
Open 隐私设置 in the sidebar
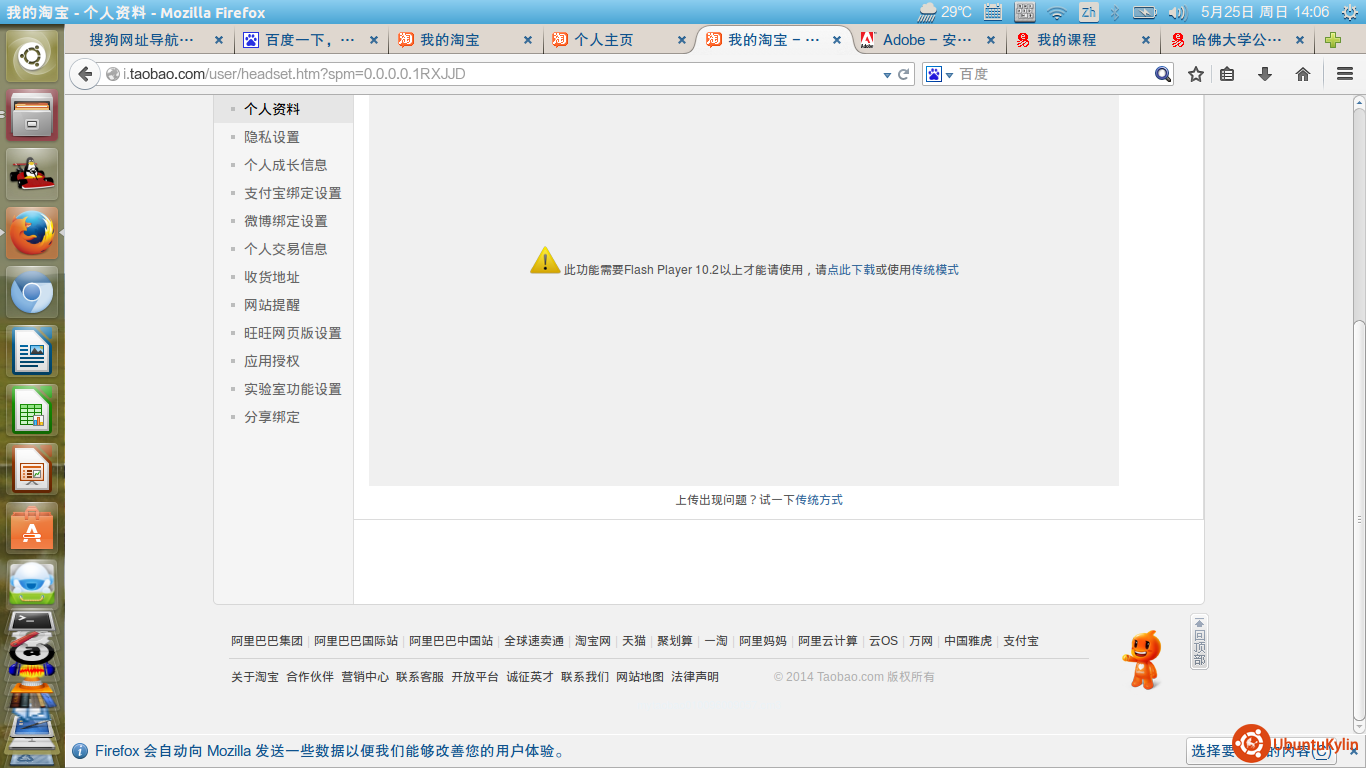pos(272,137)
